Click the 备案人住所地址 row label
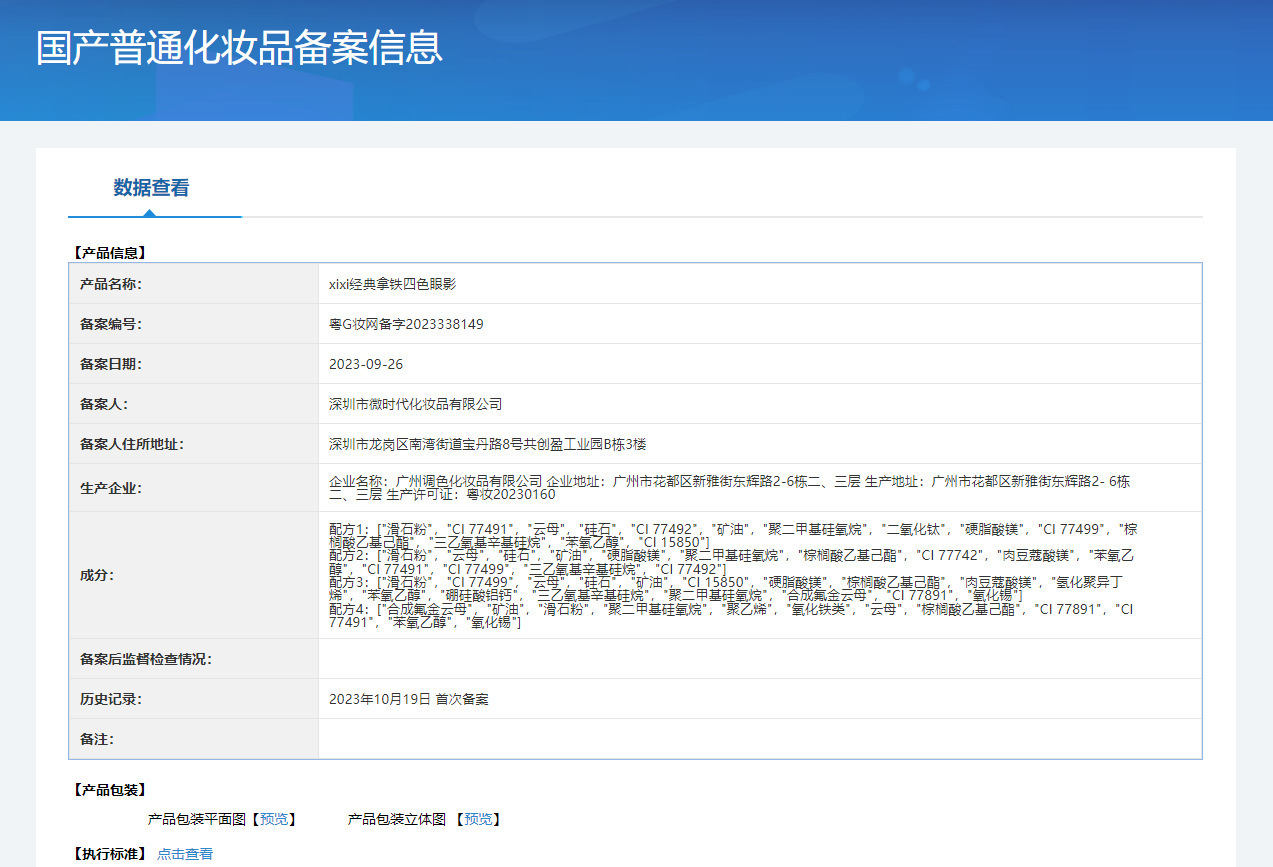This screenshot has width=1273, height=867. coord(132,444)
